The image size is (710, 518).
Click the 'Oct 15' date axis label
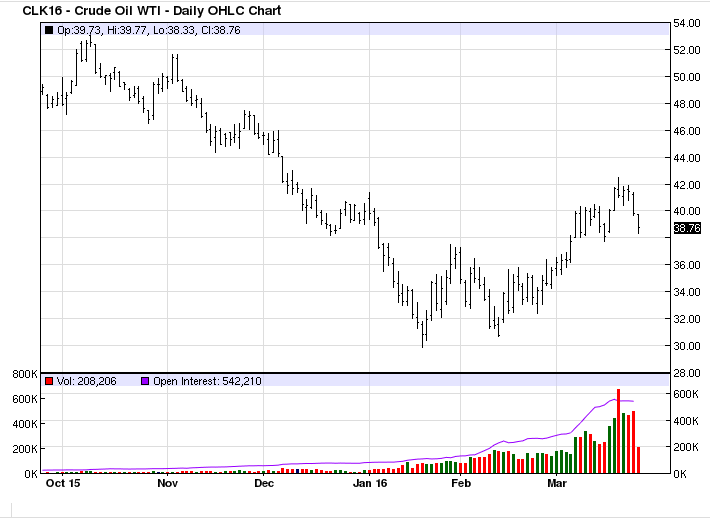[63, 483]
